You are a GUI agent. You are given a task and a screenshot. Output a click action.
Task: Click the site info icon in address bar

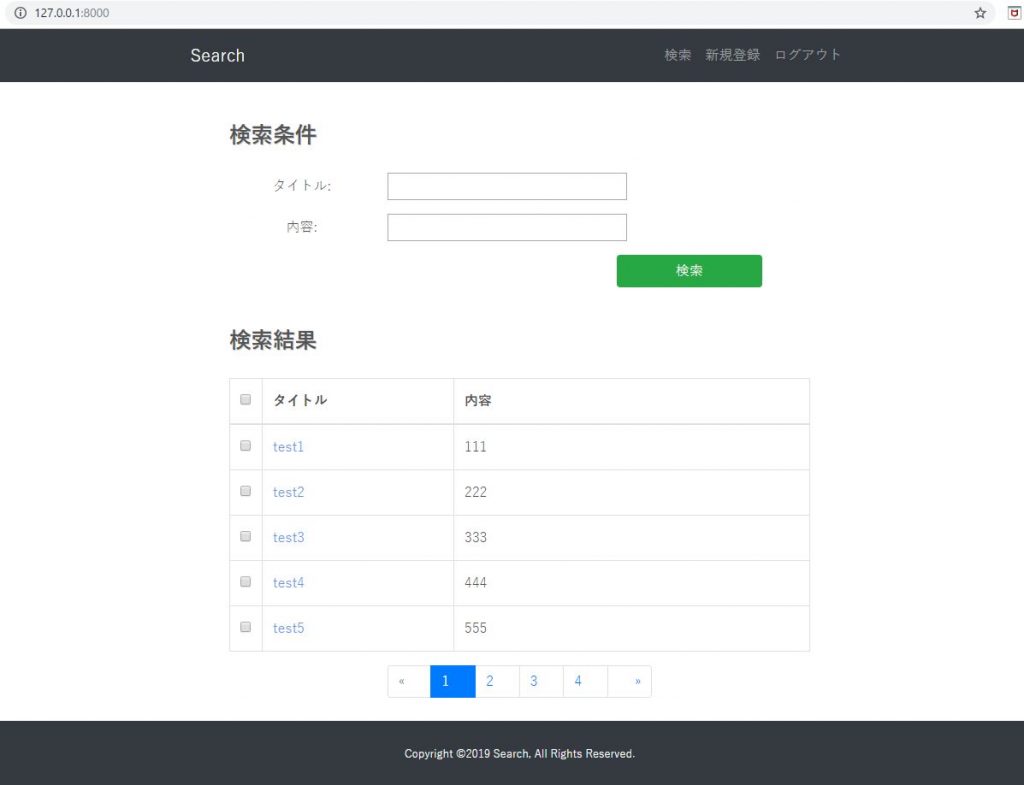point(19,13)
